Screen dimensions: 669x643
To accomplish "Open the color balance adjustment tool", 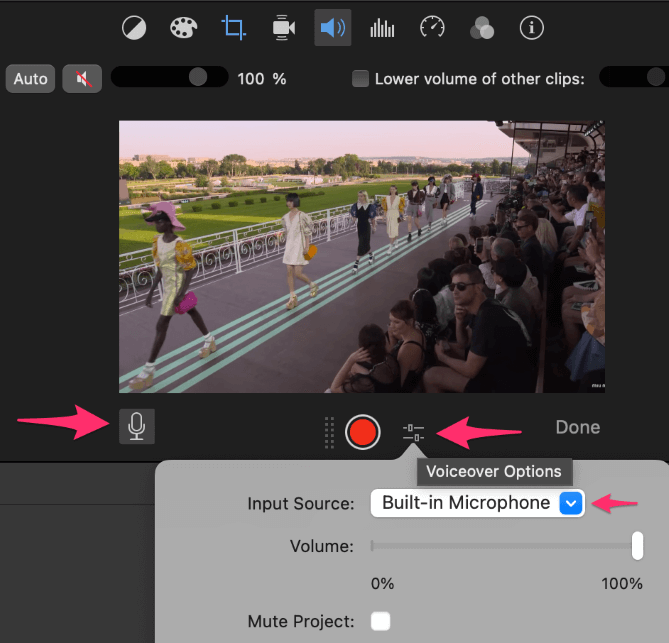I will [134, 27].
